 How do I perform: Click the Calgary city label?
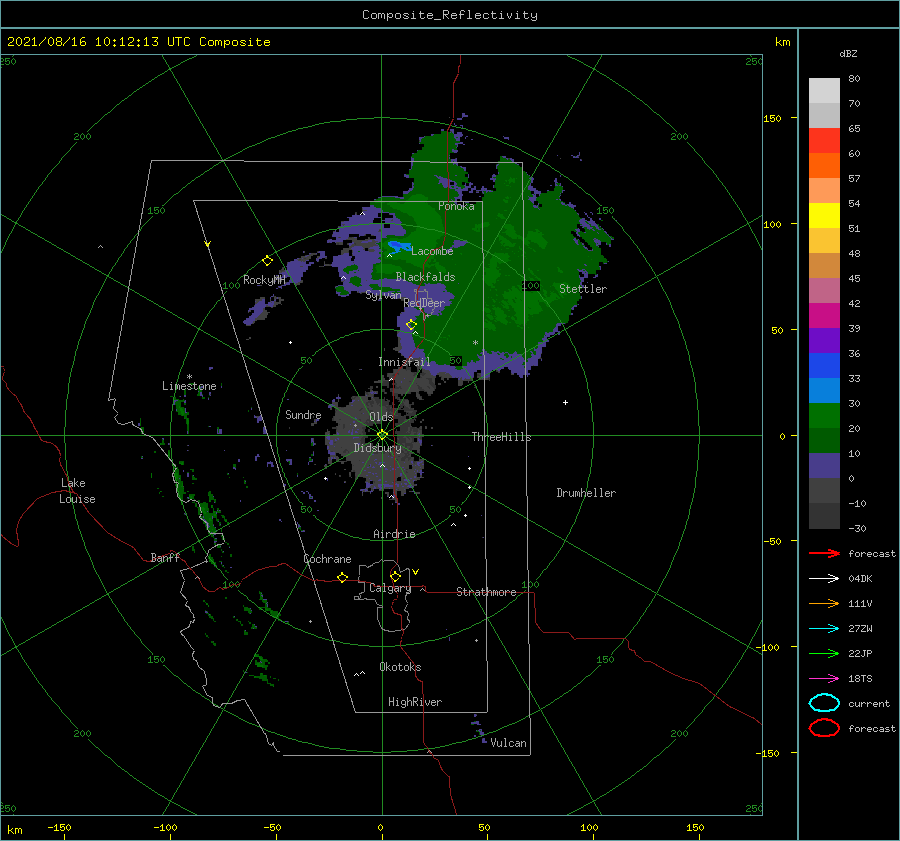(x=390, y=588)
